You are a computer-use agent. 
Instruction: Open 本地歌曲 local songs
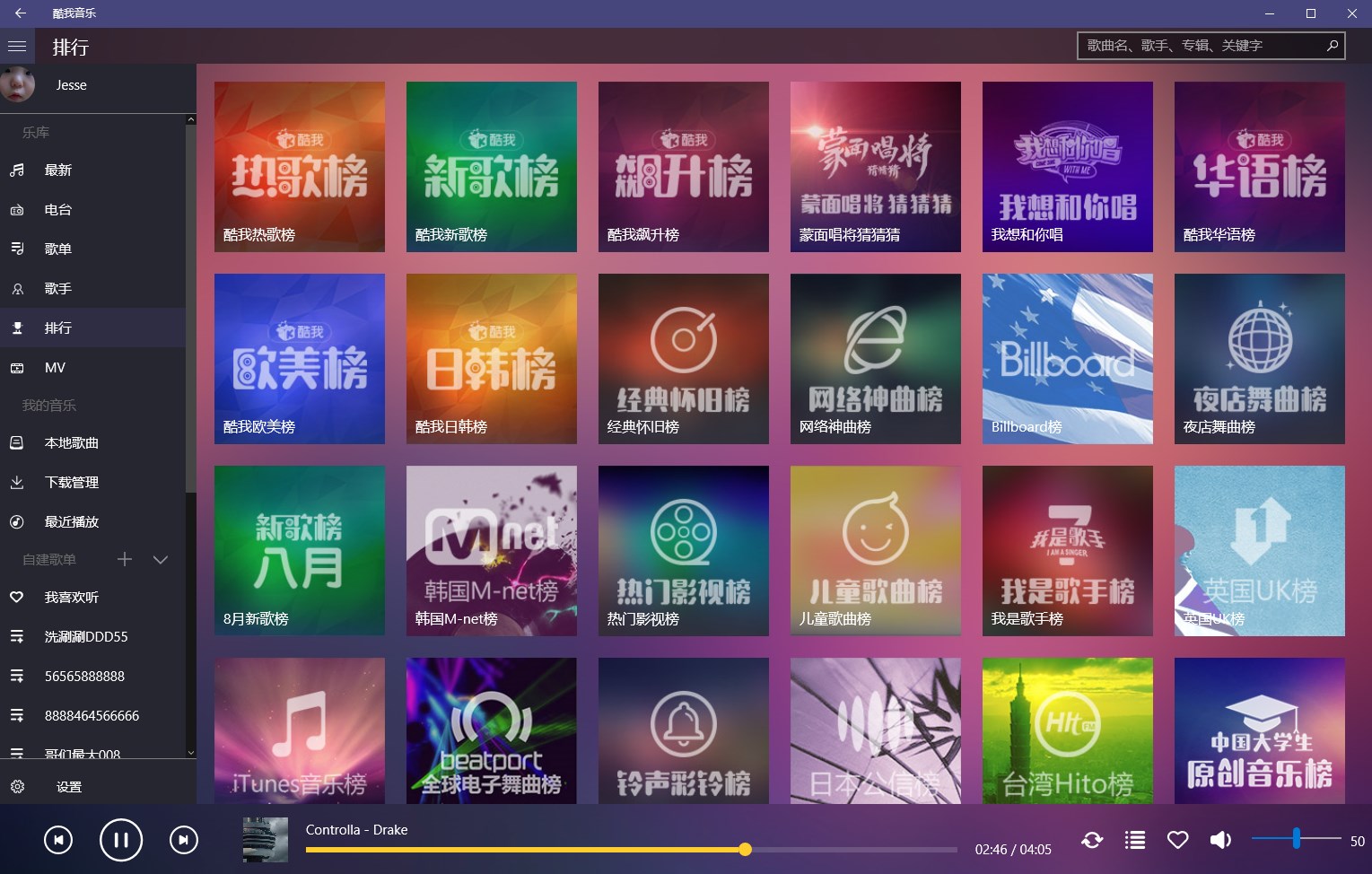pyautogui.click(x=92, y=442)
